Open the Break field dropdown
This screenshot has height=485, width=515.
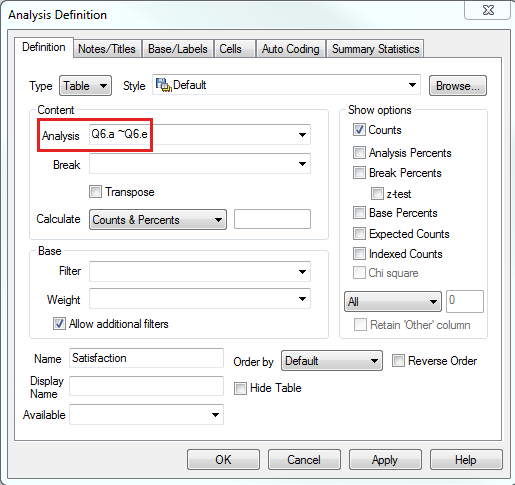click(302, 164)
